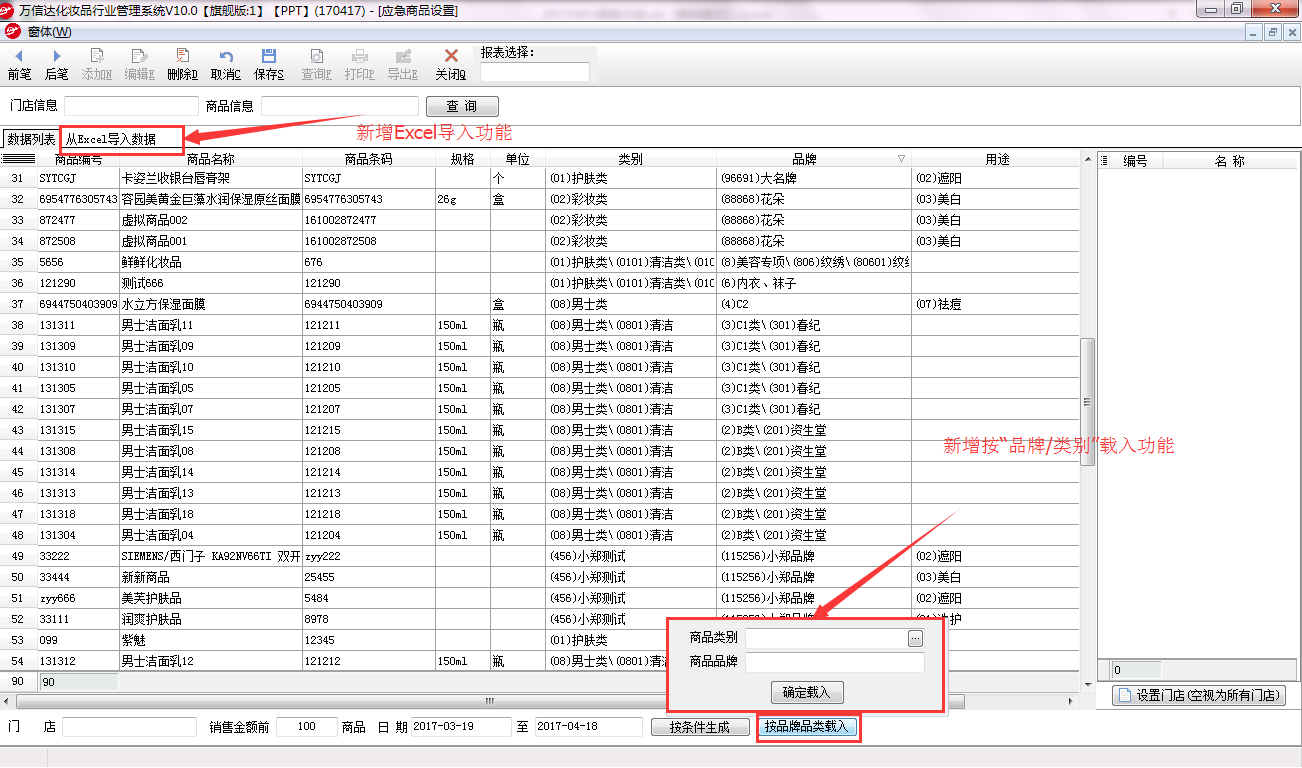Select row 虚拟商品002
Viewport: 1302px width, 768px height.
(x=541, y=220)
